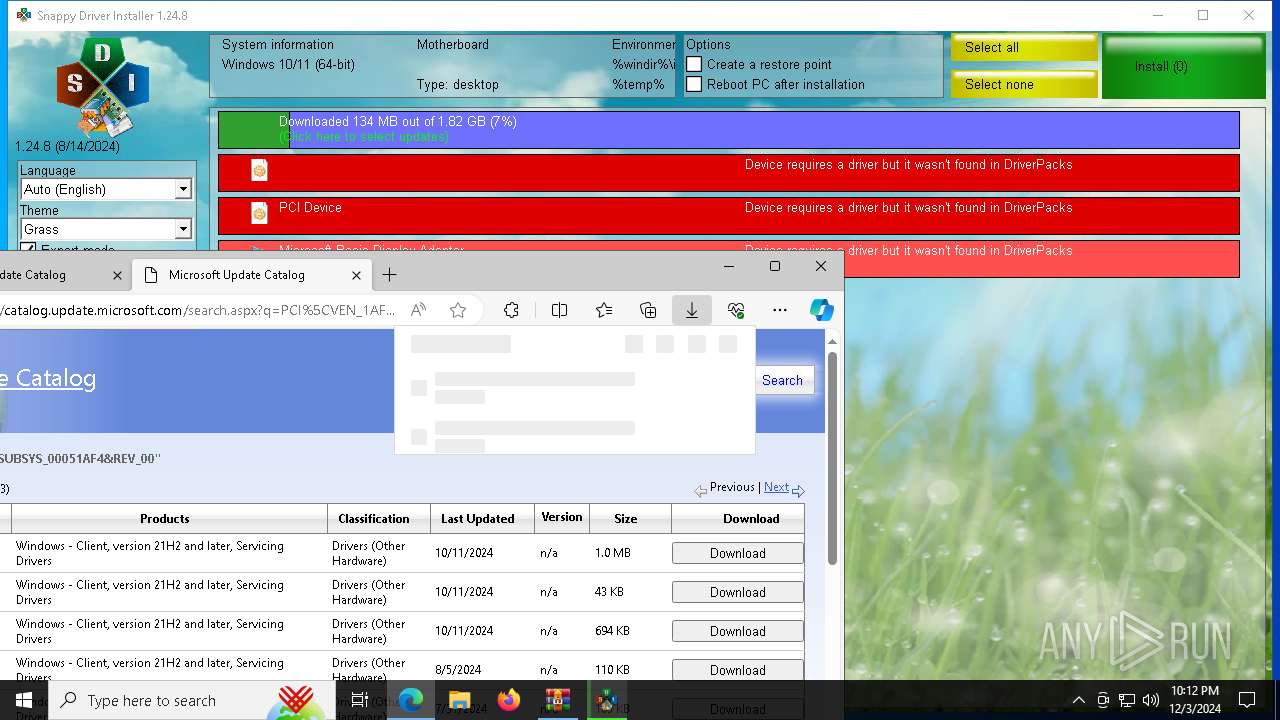This screenshot has height=720, width=1280.
Task: Open Firefox from the taskbar
Action: [509, 700]
